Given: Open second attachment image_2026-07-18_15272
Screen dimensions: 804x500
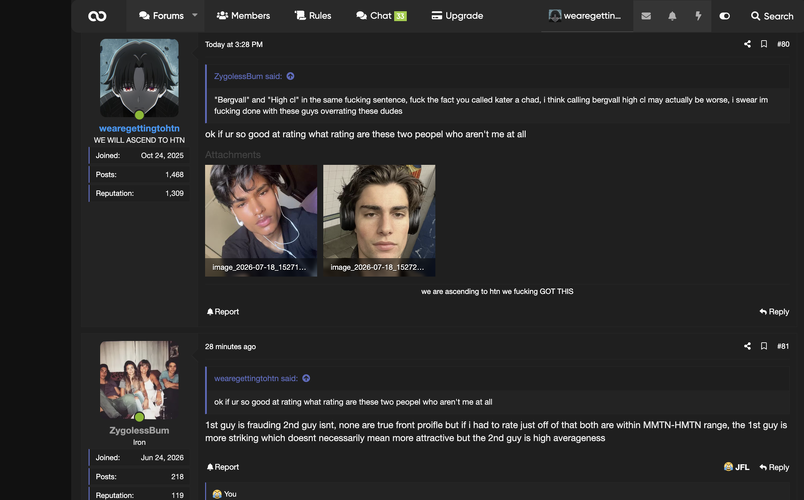Looking at the screenshot, I should click(x=379, y=221).
